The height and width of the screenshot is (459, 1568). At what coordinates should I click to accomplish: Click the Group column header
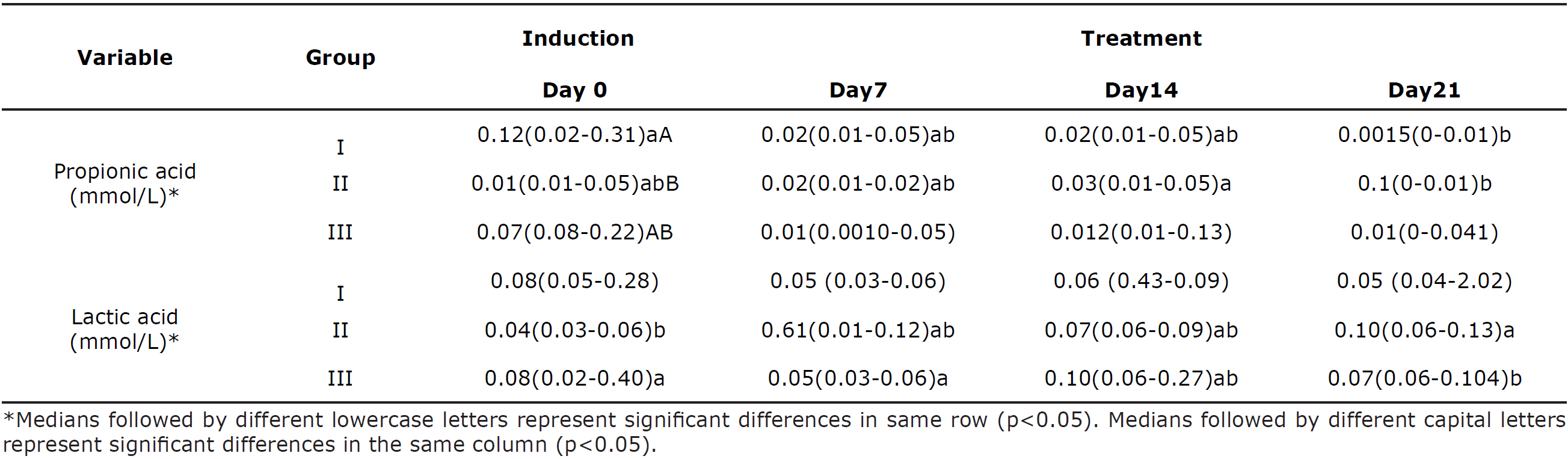(x=340, y=57)
